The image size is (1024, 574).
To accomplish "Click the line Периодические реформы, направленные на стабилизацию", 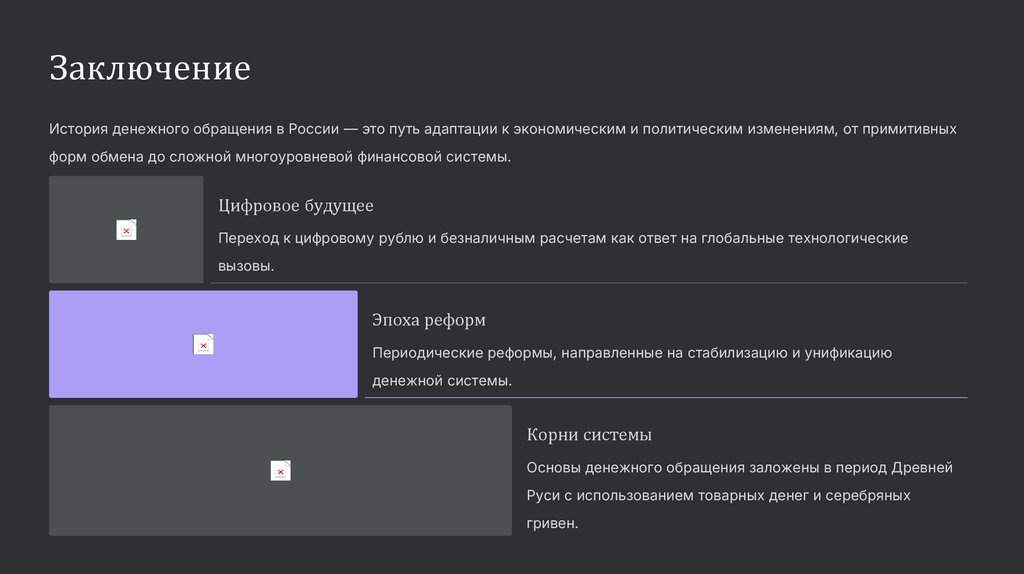I will [x=631, y=353].
